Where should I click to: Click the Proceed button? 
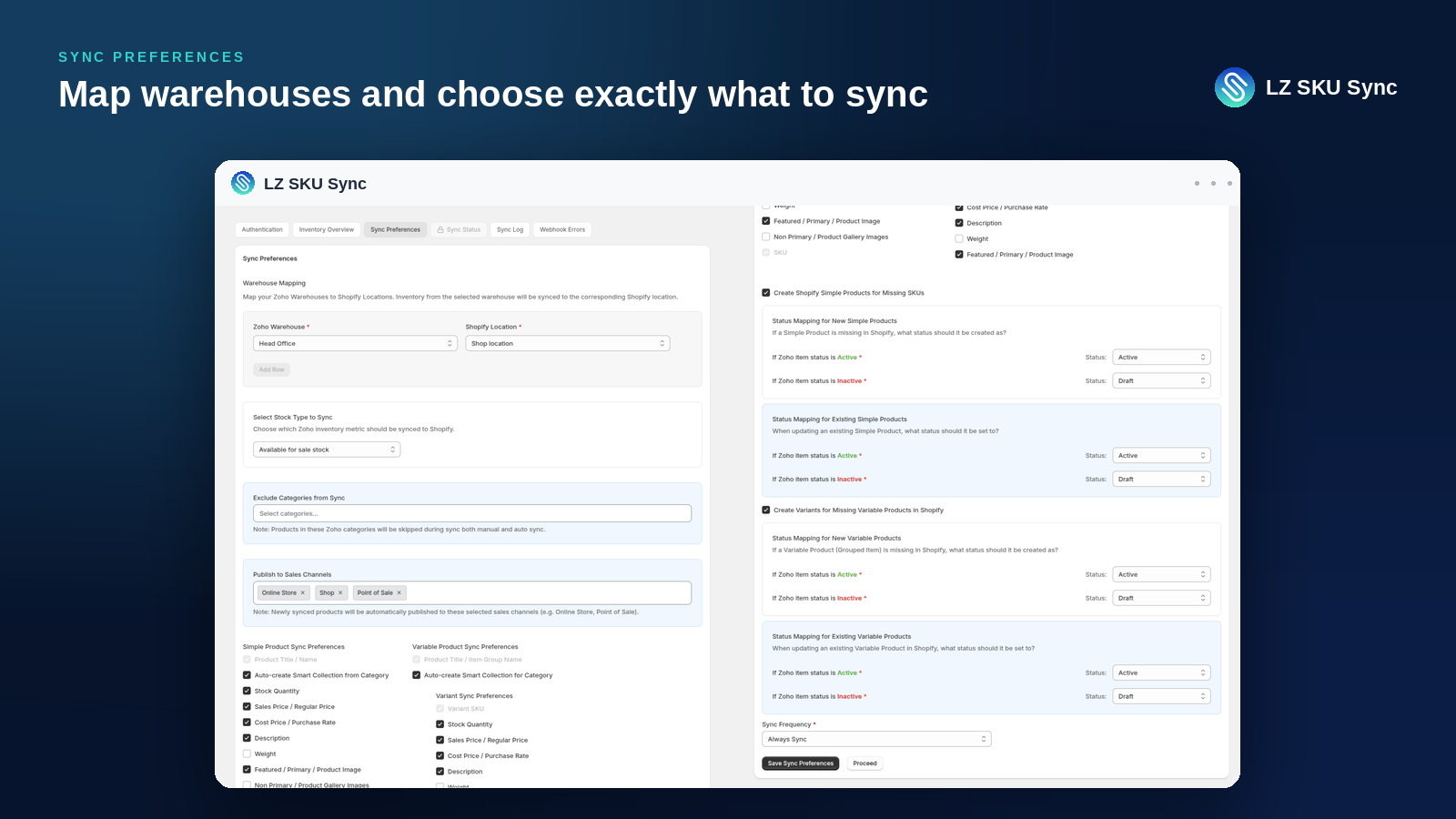[x=865, y=763]
